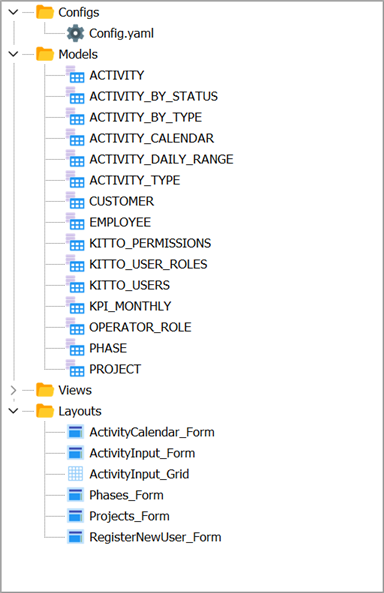Select the ACTIVITY_TYPE model
Image resolution: width=384 pixels, height=593 pixels.
coord(135,180)
